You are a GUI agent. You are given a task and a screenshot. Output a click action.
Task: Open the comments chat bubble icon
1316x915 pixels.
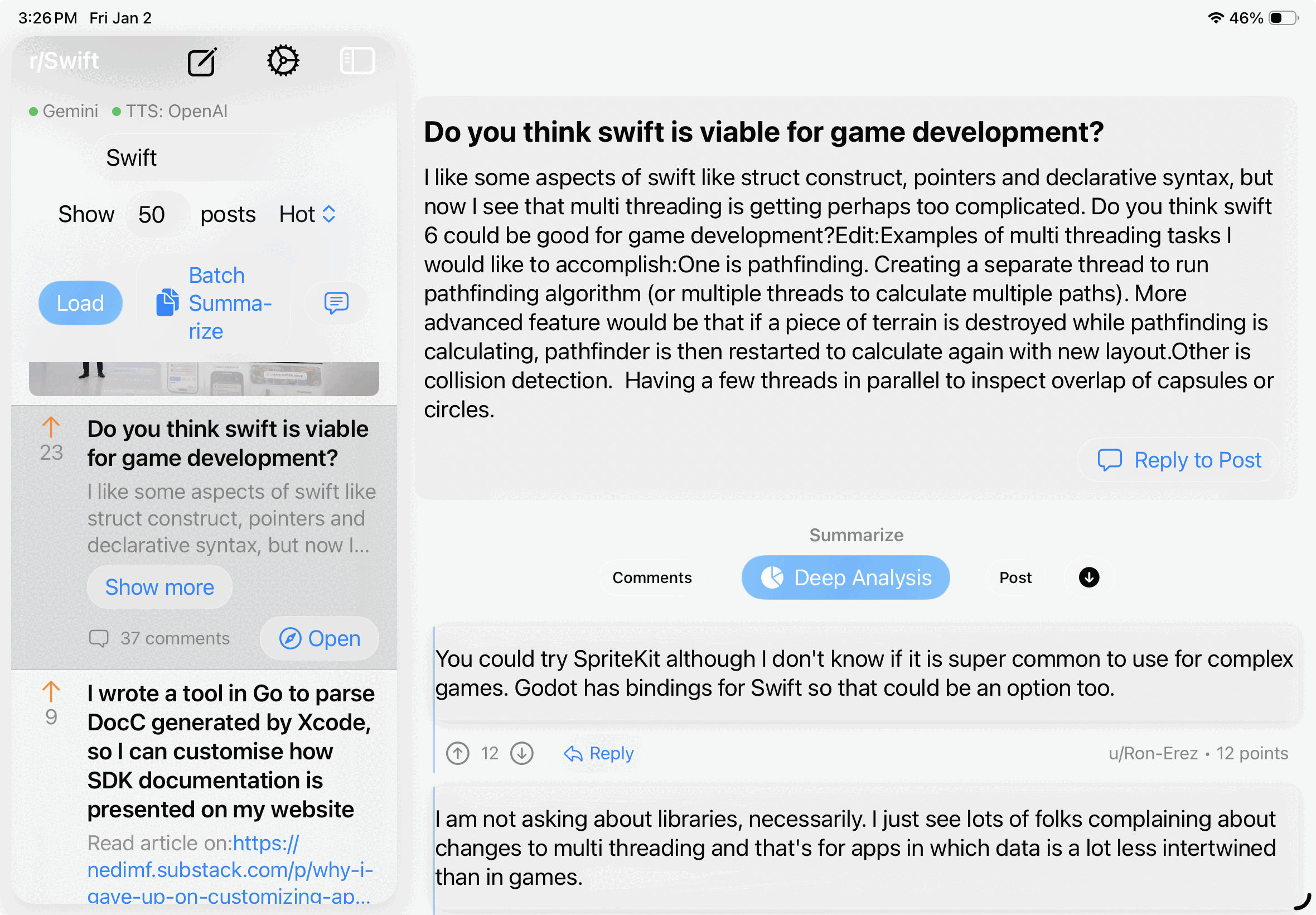(x=336, y=303)
